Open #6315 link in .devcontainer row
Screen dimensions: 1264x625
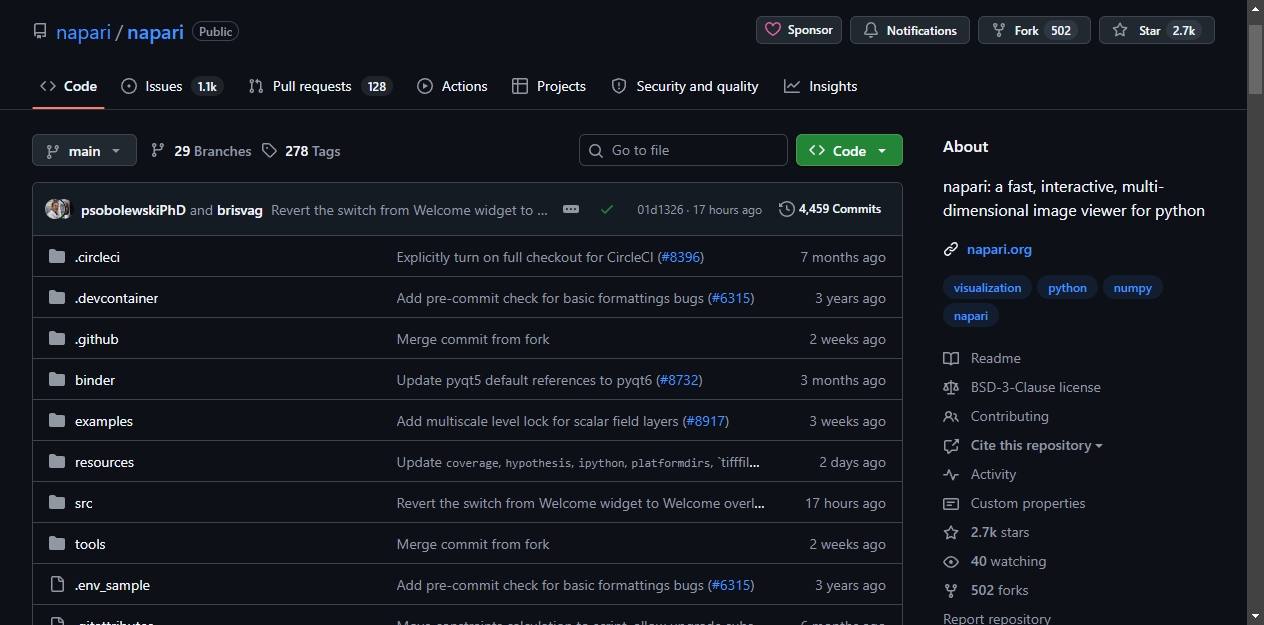click(x=731, y=298)
